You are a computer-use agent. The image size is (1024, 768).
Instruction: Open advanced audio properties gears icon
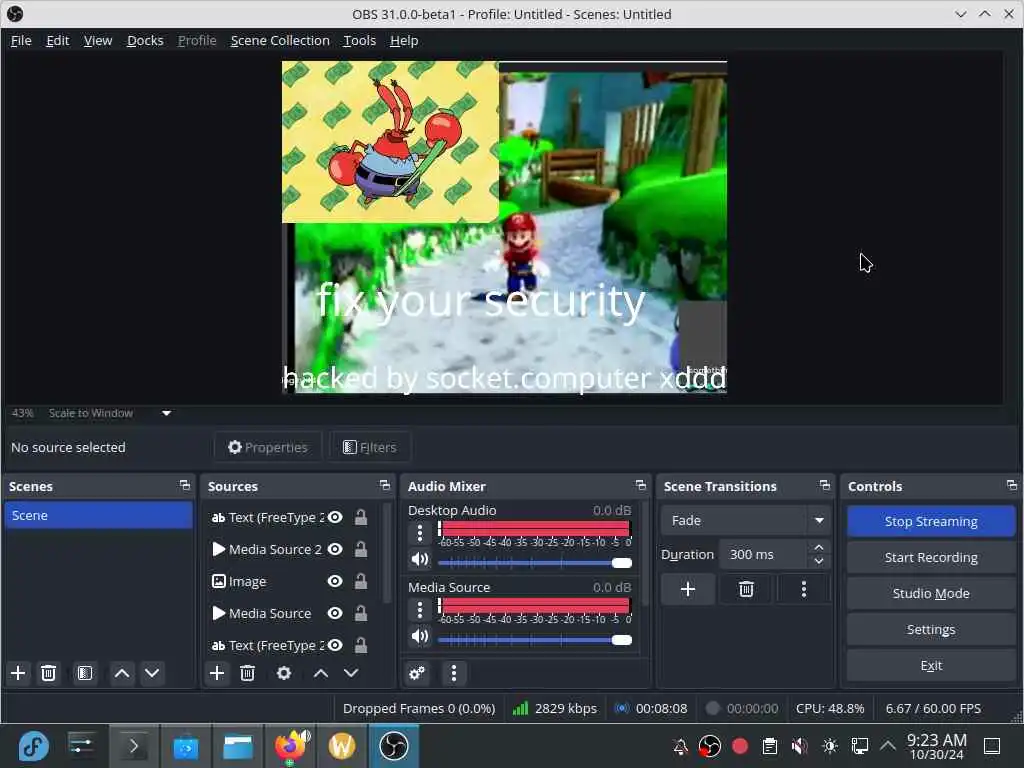tap(417, 673)
